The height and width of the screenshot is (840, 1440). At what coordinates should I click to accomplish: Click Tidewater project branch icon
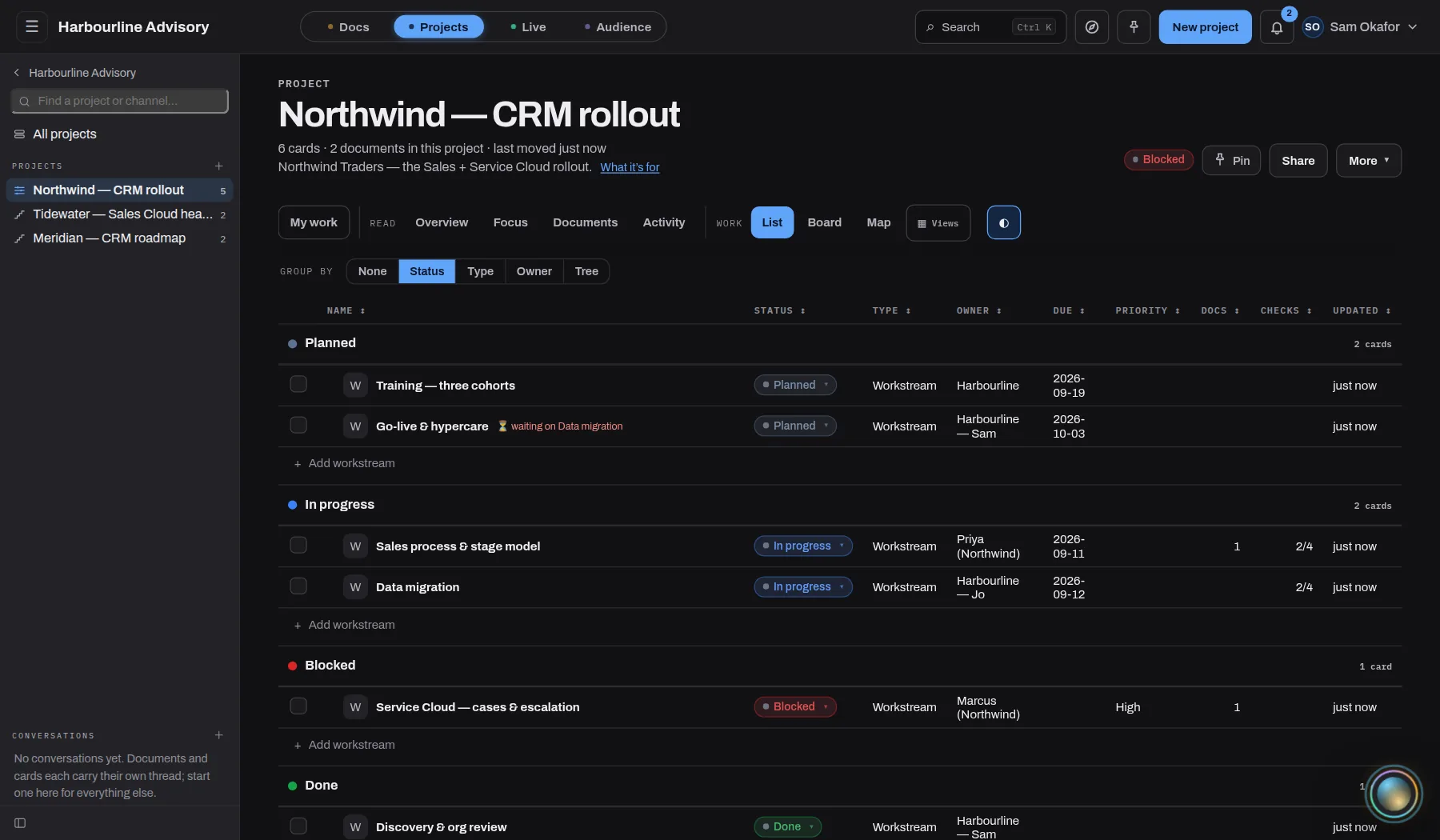pyautogui.click(x=19, y=214)
